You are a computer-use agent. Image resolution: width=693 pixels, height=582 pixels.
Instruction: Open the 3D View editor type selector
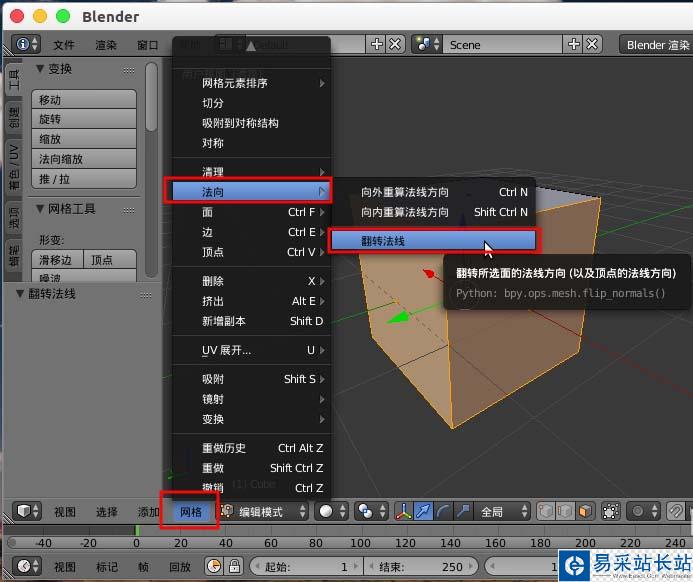(x=27, y=511)
